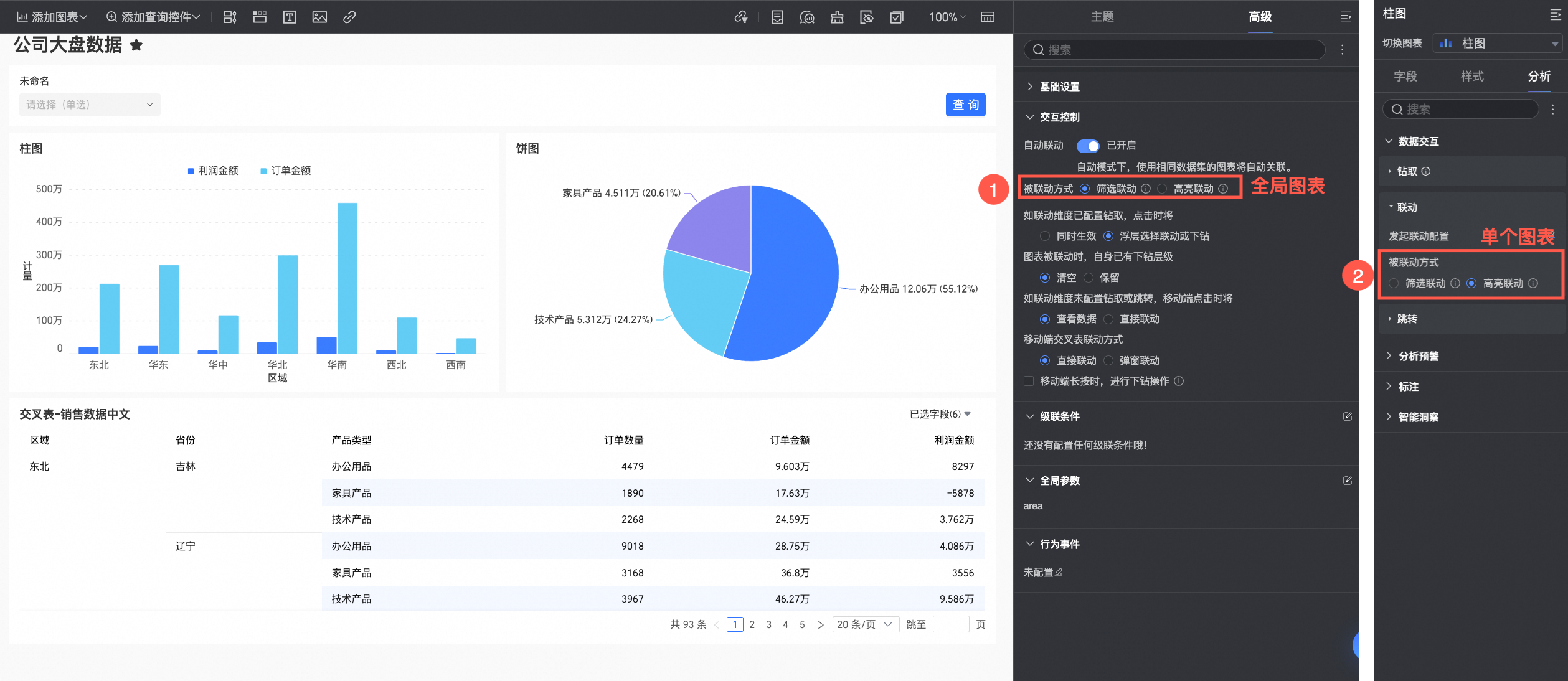The width and height of the screenshot is (1568, 681).
Task: Click the pencil icon beside 未配置
Action: tap(1059, 572)
